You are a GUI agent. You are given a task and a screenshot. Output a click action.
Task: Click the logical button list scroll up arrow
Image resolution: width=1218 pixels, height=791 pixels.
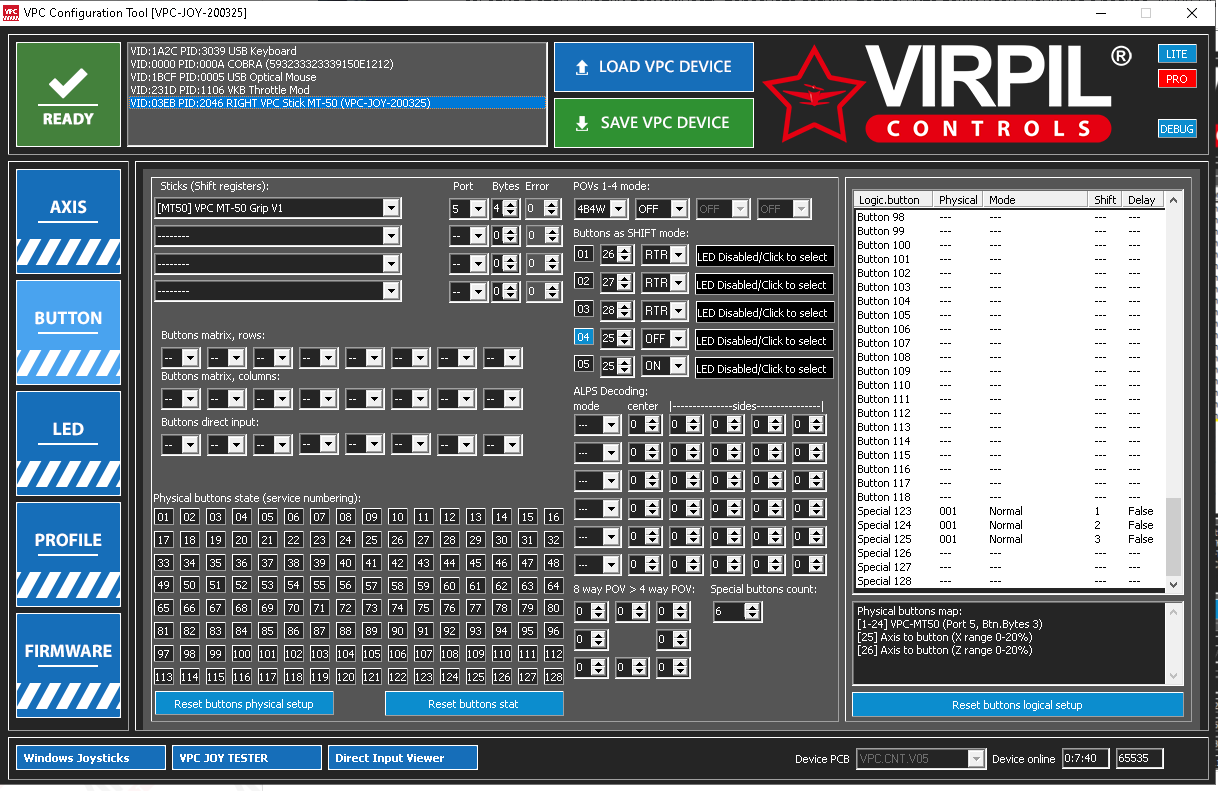tap(1174, 201)
